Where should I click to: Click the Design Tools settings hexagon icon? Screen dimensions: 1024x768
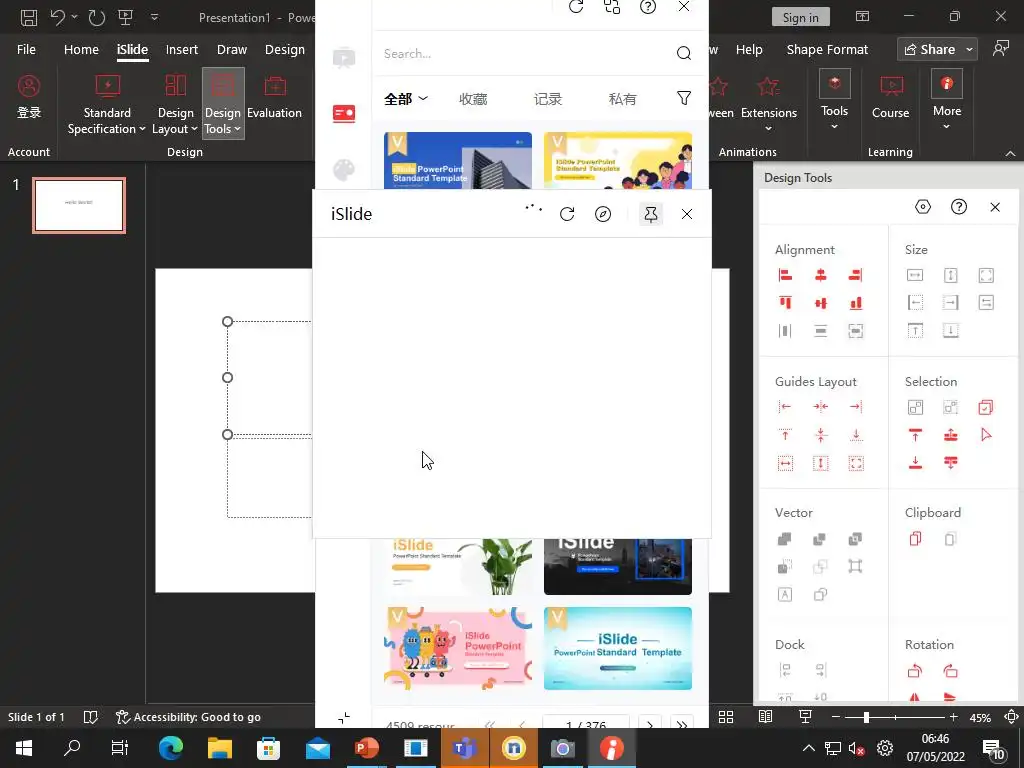pos(923,207)
